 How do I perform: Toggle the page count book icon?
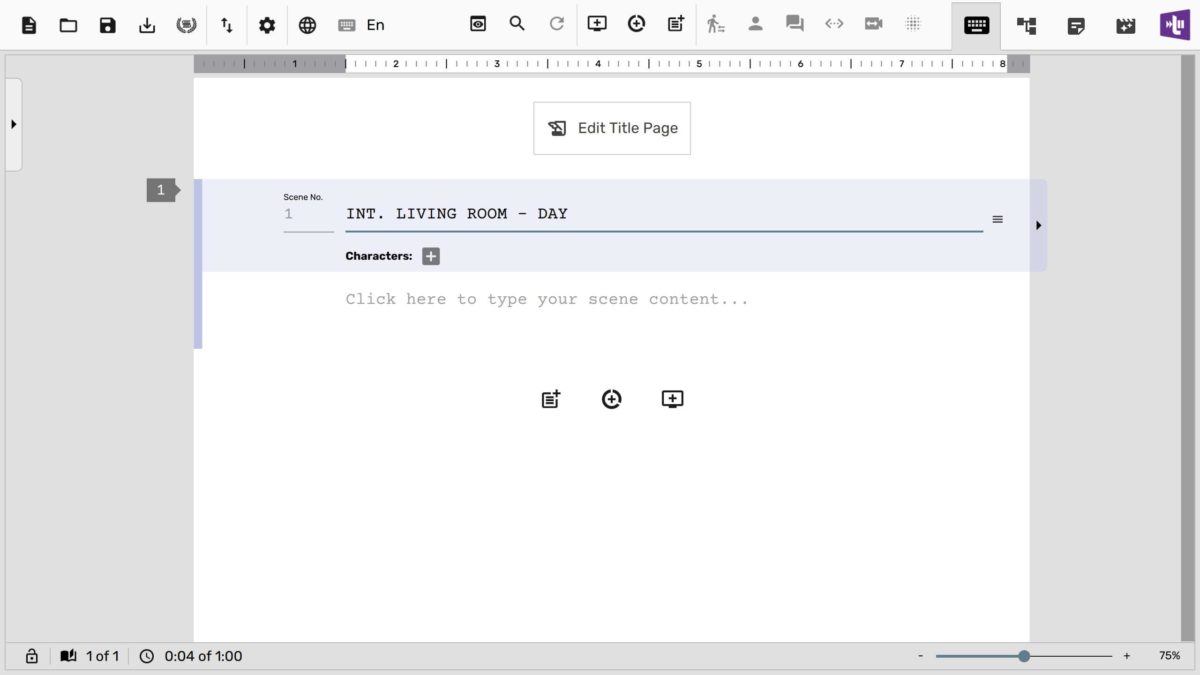(68, 656)
